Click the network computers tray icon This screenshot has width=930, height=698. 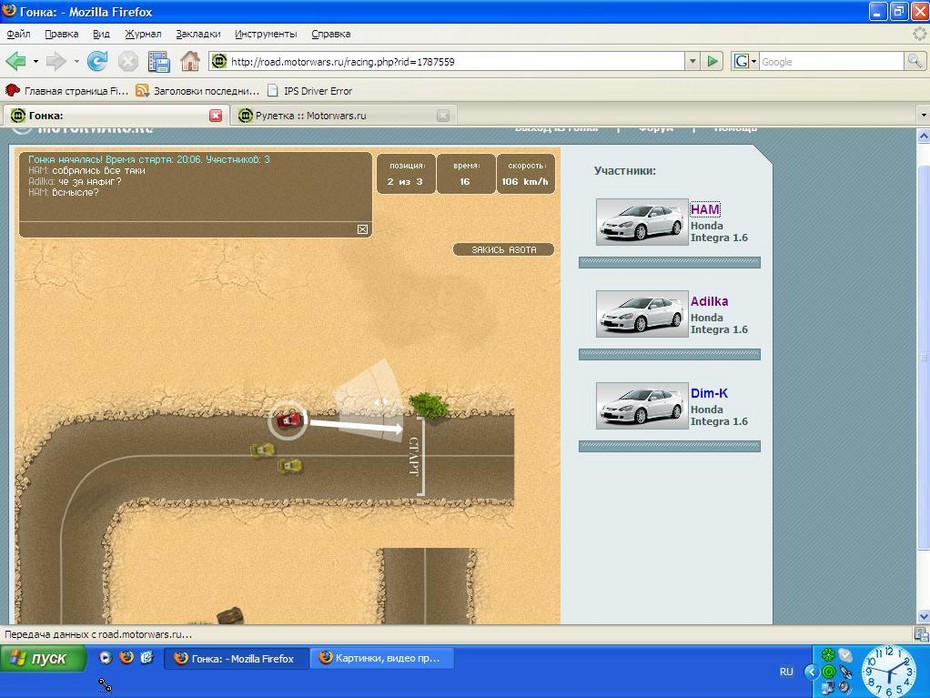(828, 687)
